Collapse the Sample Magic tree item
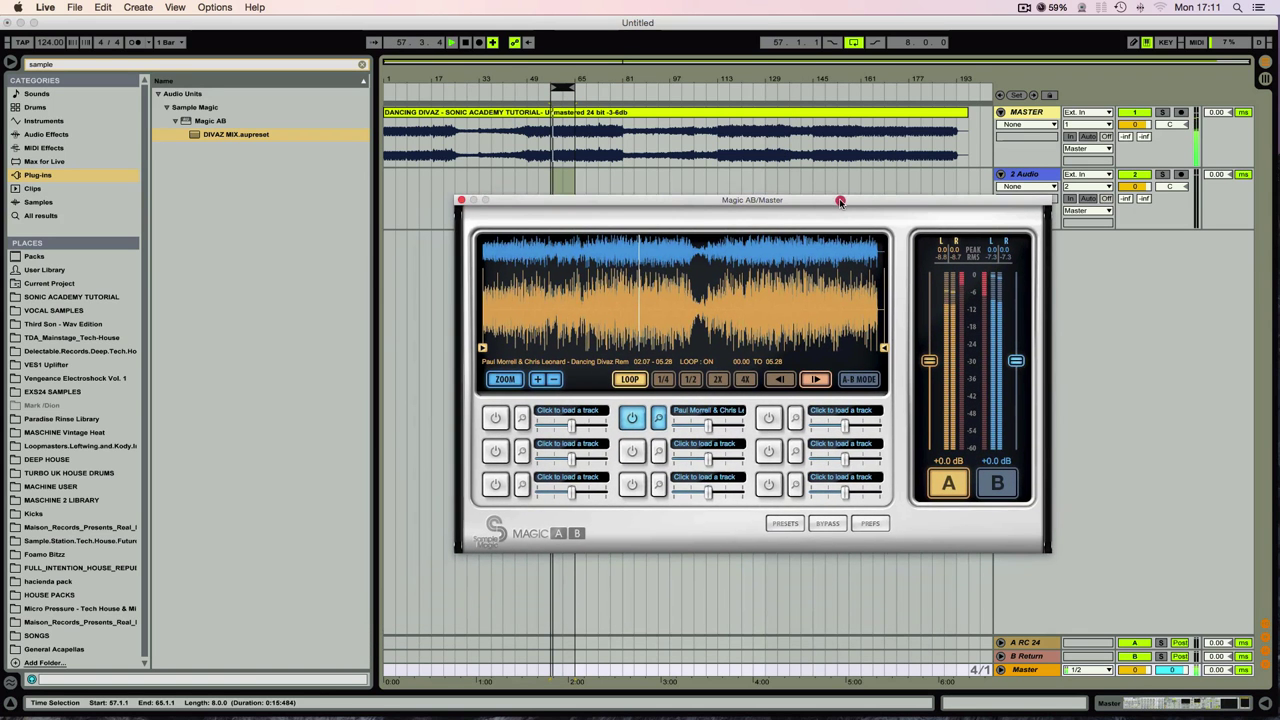This screenshot has height=720, width=1280. (x=166, y=107)
